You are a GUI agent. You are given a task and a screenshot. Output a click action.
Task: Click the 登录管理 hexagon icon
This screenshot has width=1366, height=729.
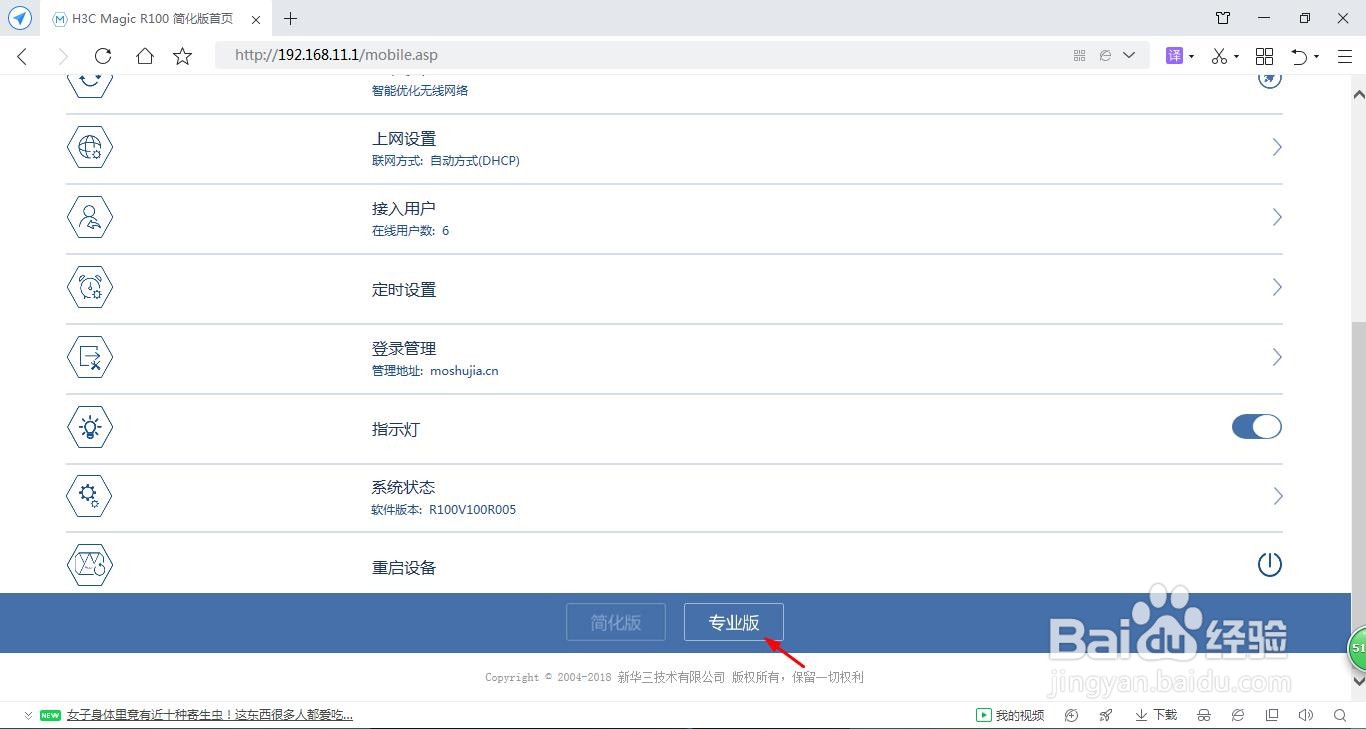(x=89, y=357)
